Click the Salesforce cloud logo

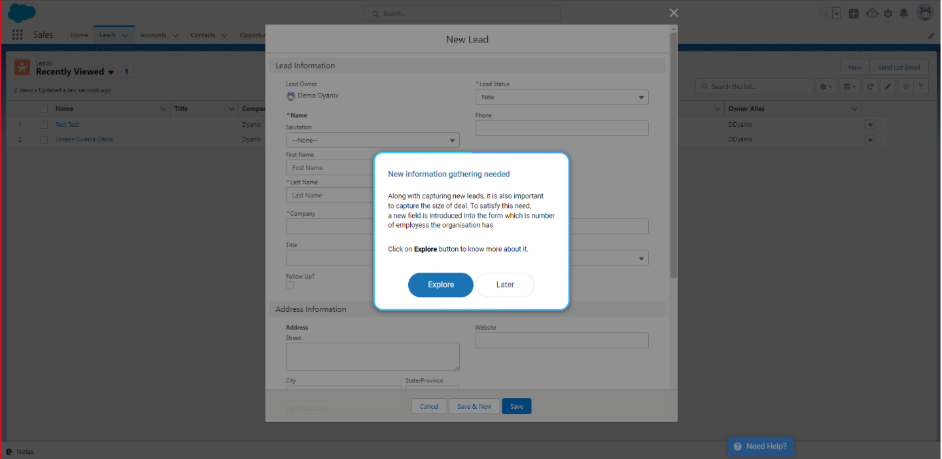tap(22, 13)
